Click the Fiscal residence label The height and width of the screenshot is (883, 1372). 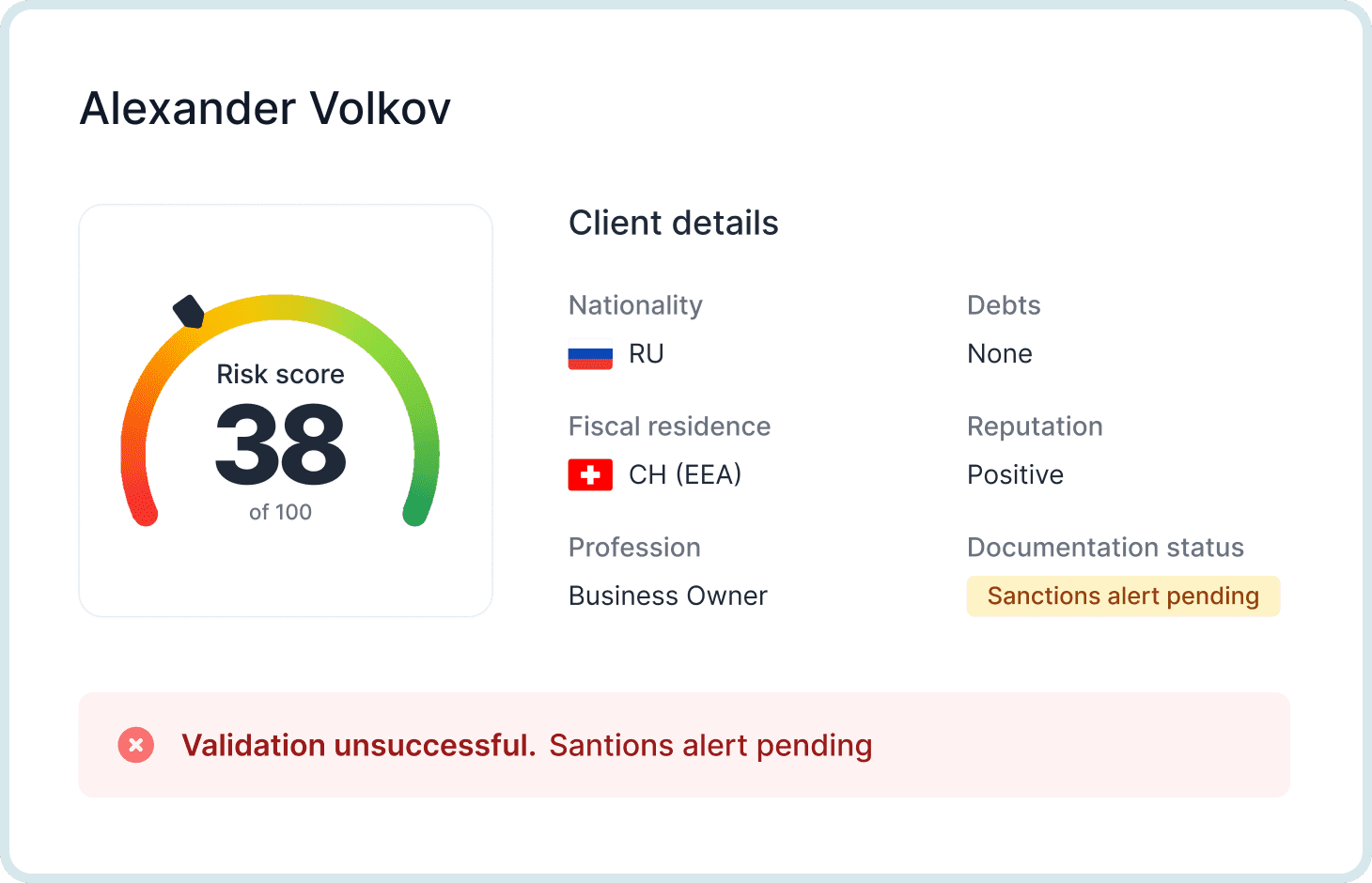coord(669,426)
